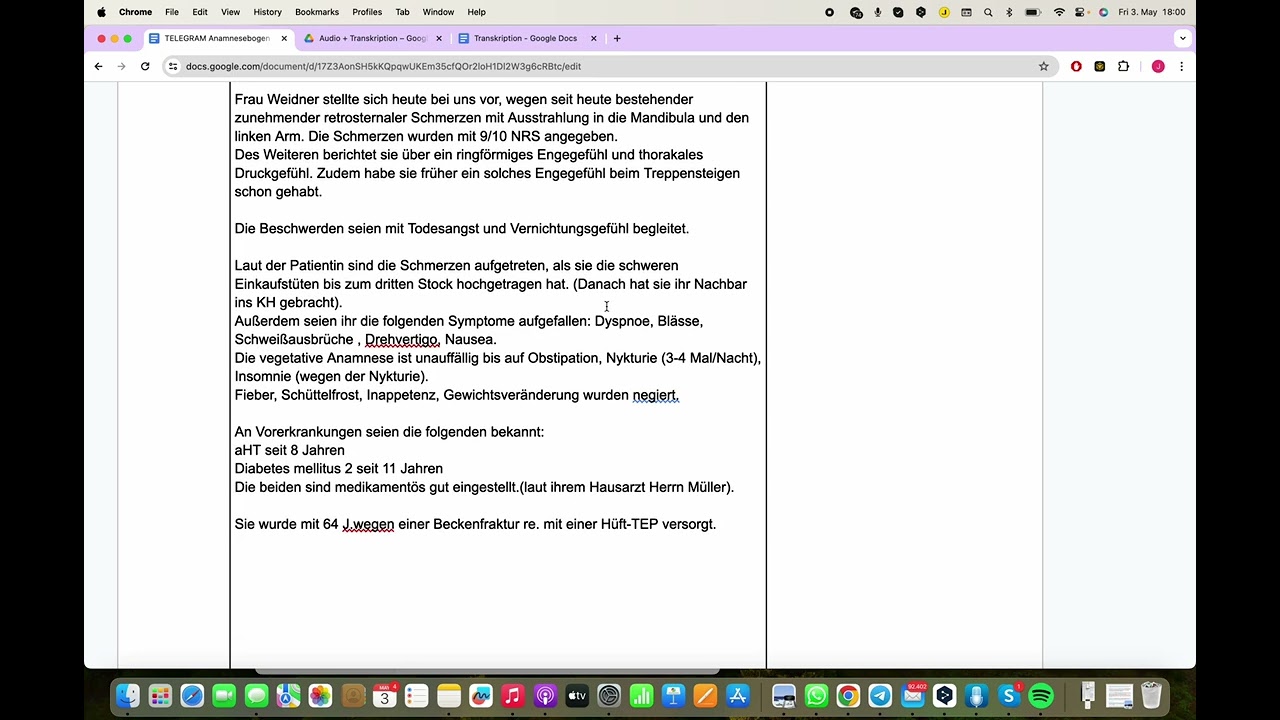1280x720 pixels.
Task: Open Spotlight search in menu bar
Action: (988, 12)
